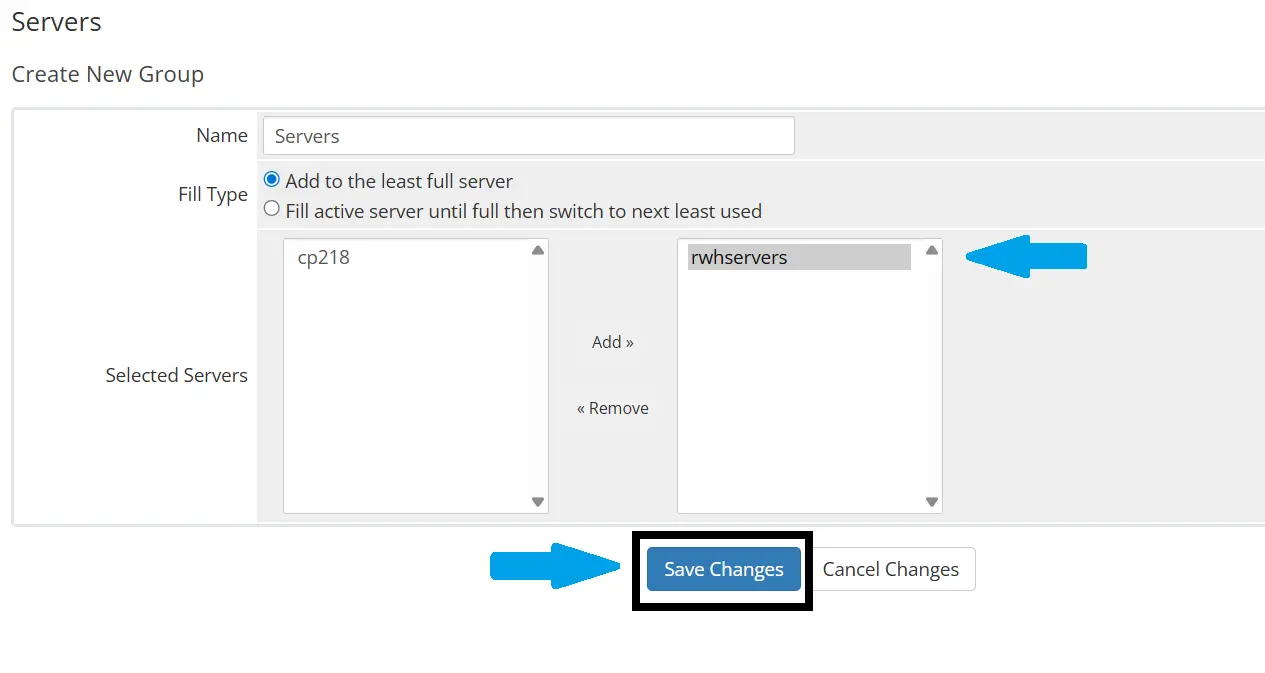This screenshot has height=673, width=1265.
Task: Click up arrow of the rwhservers list scrollbar
Action: [932, 250]
